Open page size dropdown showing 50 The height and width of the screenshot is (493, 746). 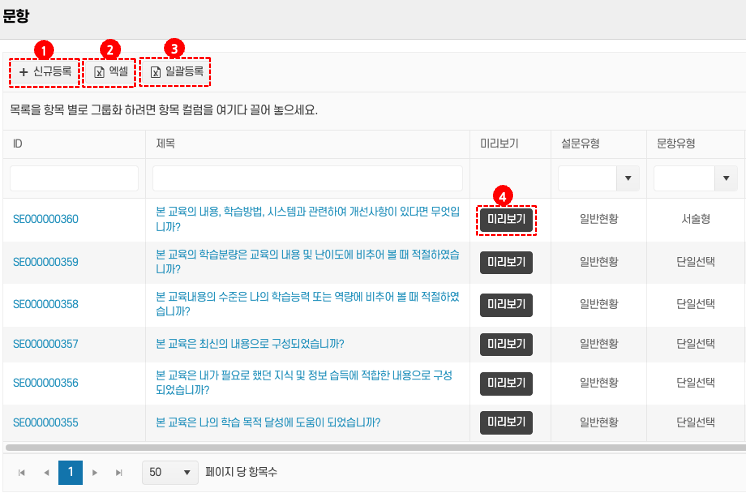pyautogui.click(x=172, y=472)
